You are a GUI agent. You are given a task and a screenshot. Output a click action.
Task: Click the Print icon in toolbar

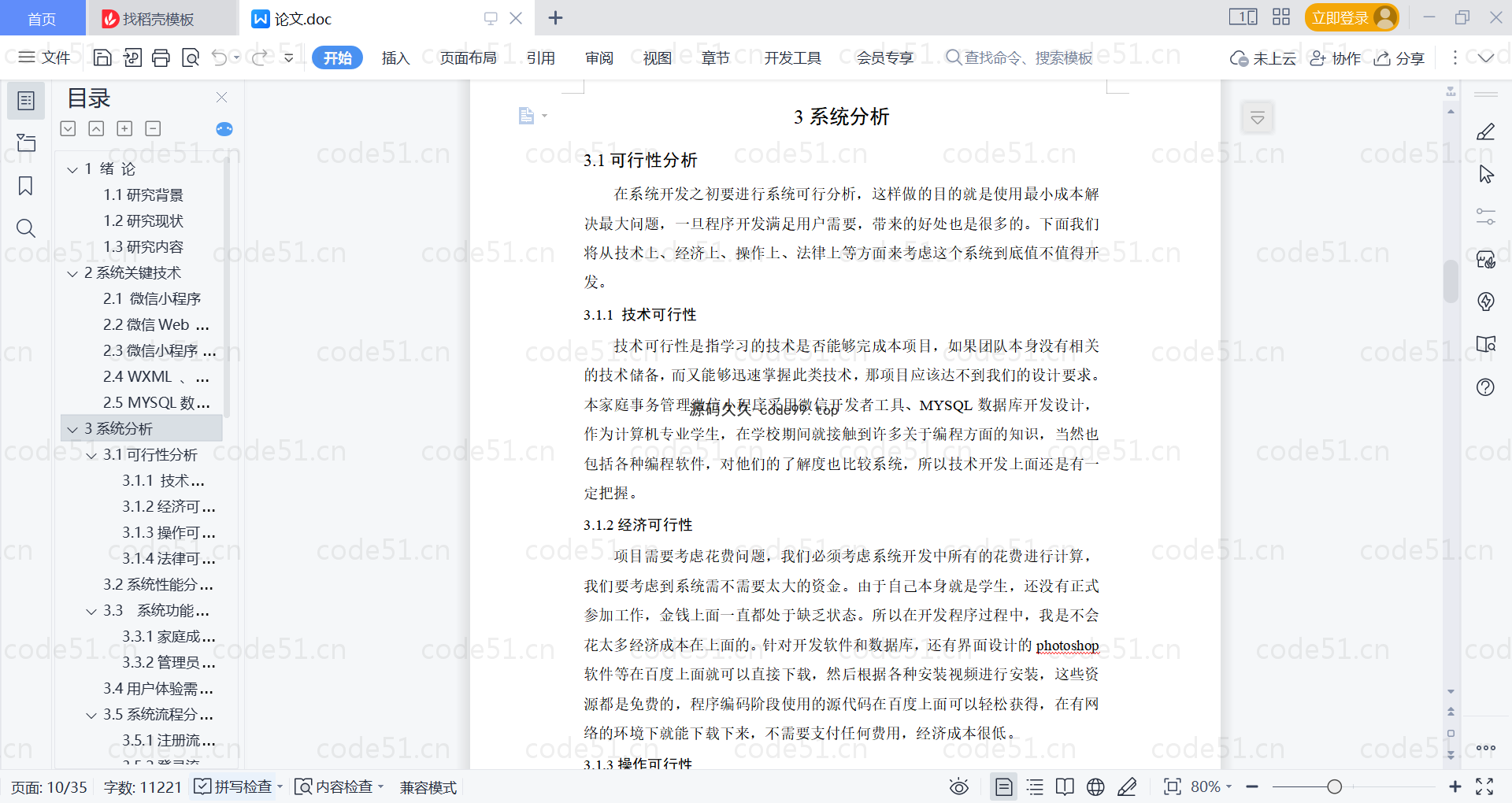tap(161, 57)
